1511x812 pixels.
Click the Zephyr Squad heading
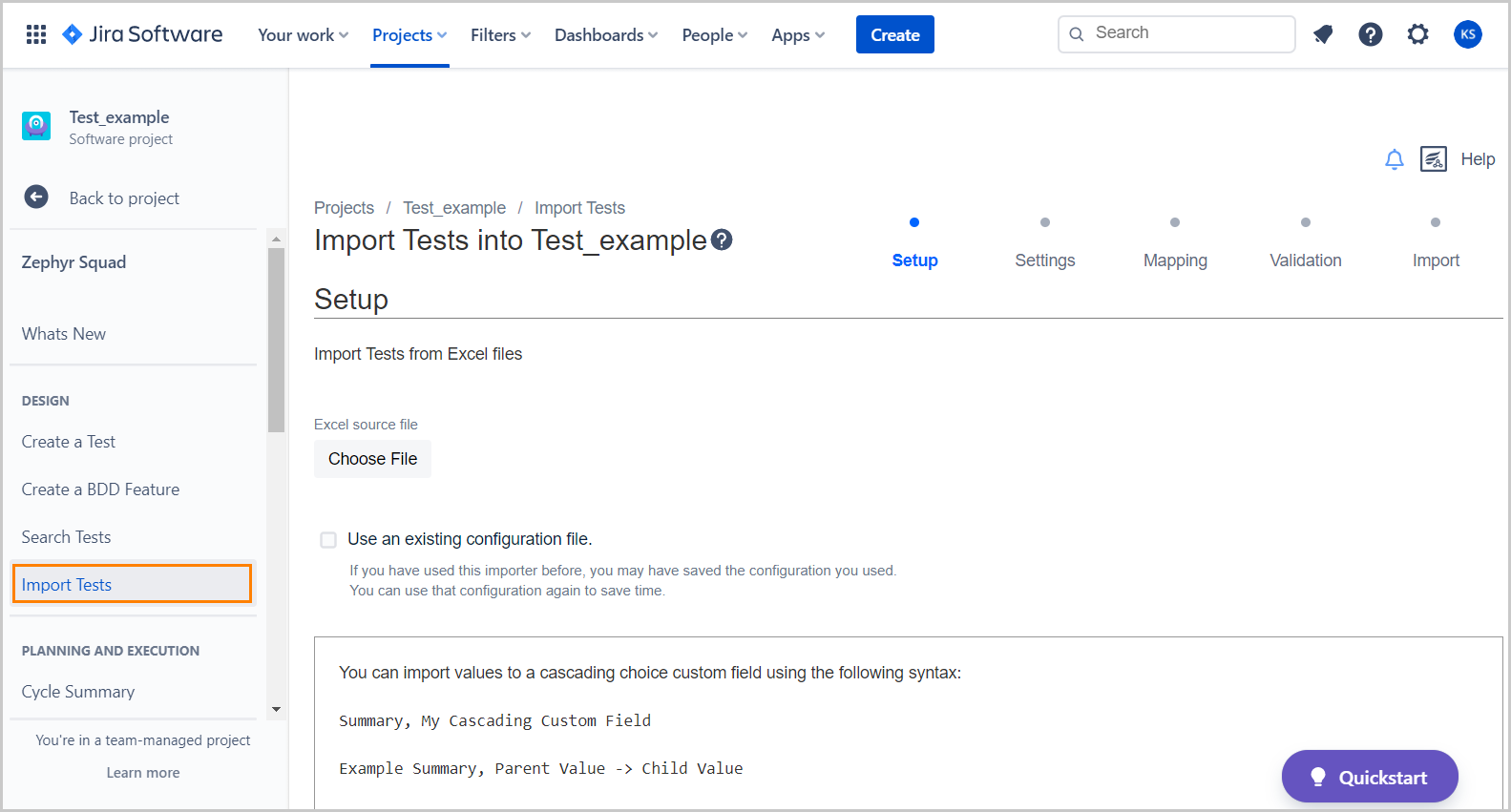73,262
